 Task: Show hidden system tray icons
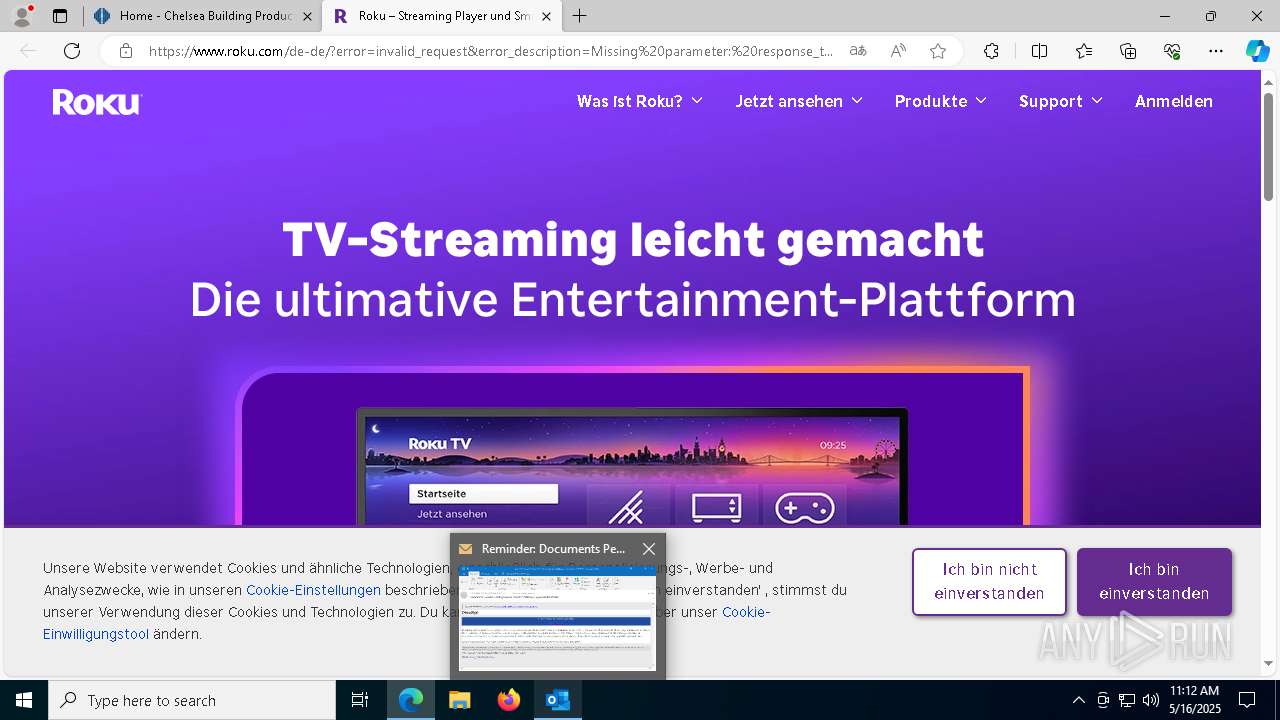(x=1078, y=700)
